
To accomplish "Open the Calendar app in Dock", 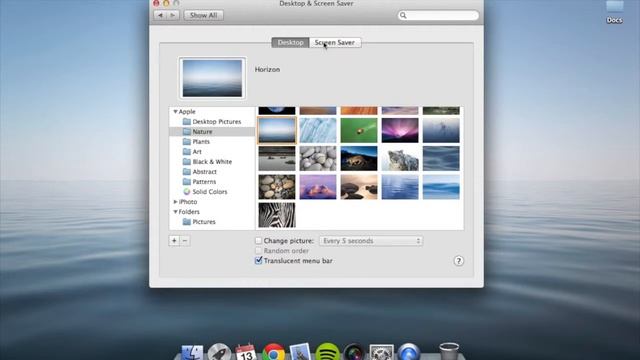I will [x=246, y=352].
